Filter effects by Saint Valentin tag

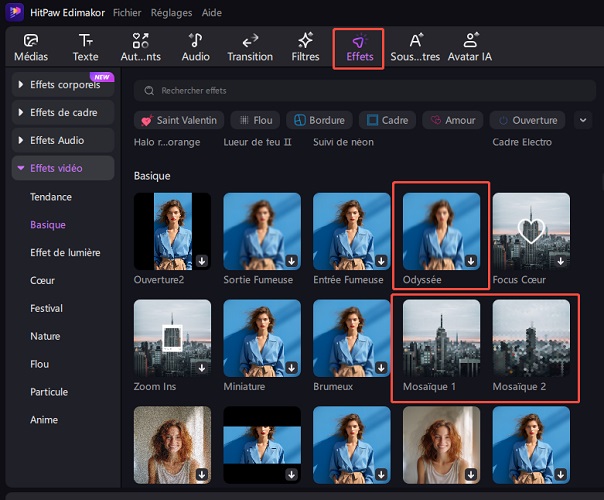179,120
